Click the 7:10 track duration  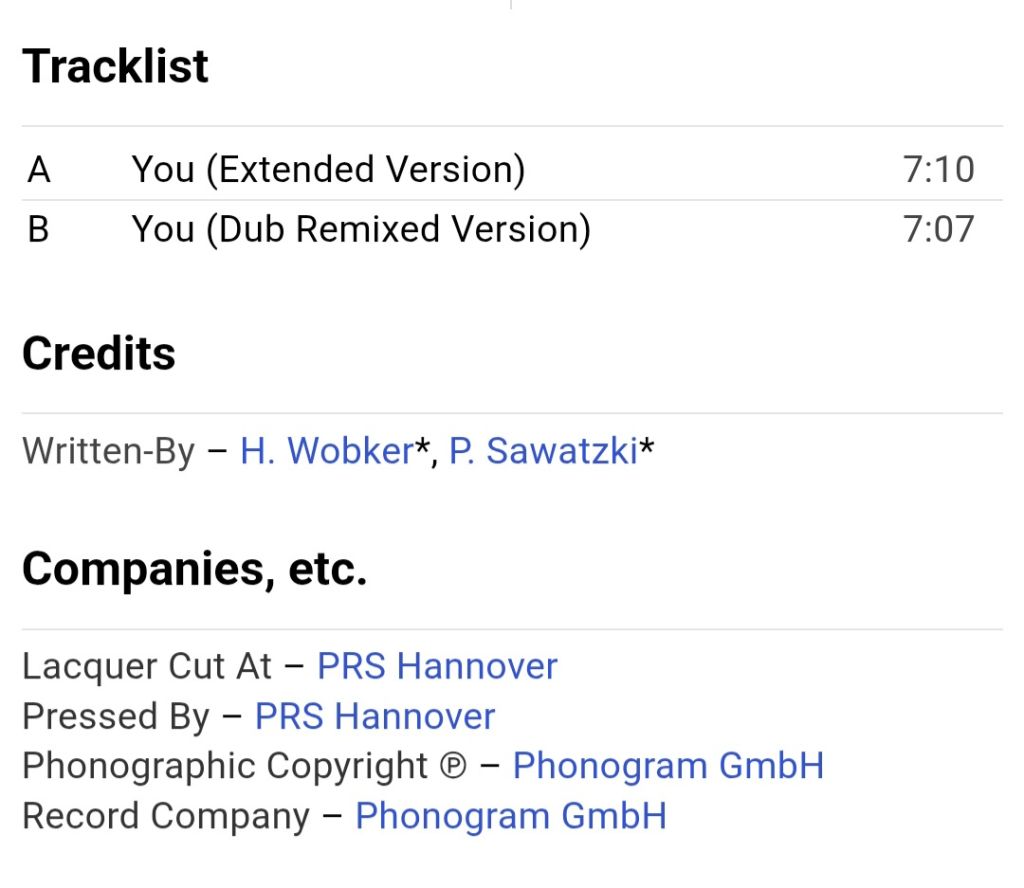(938, 170)
